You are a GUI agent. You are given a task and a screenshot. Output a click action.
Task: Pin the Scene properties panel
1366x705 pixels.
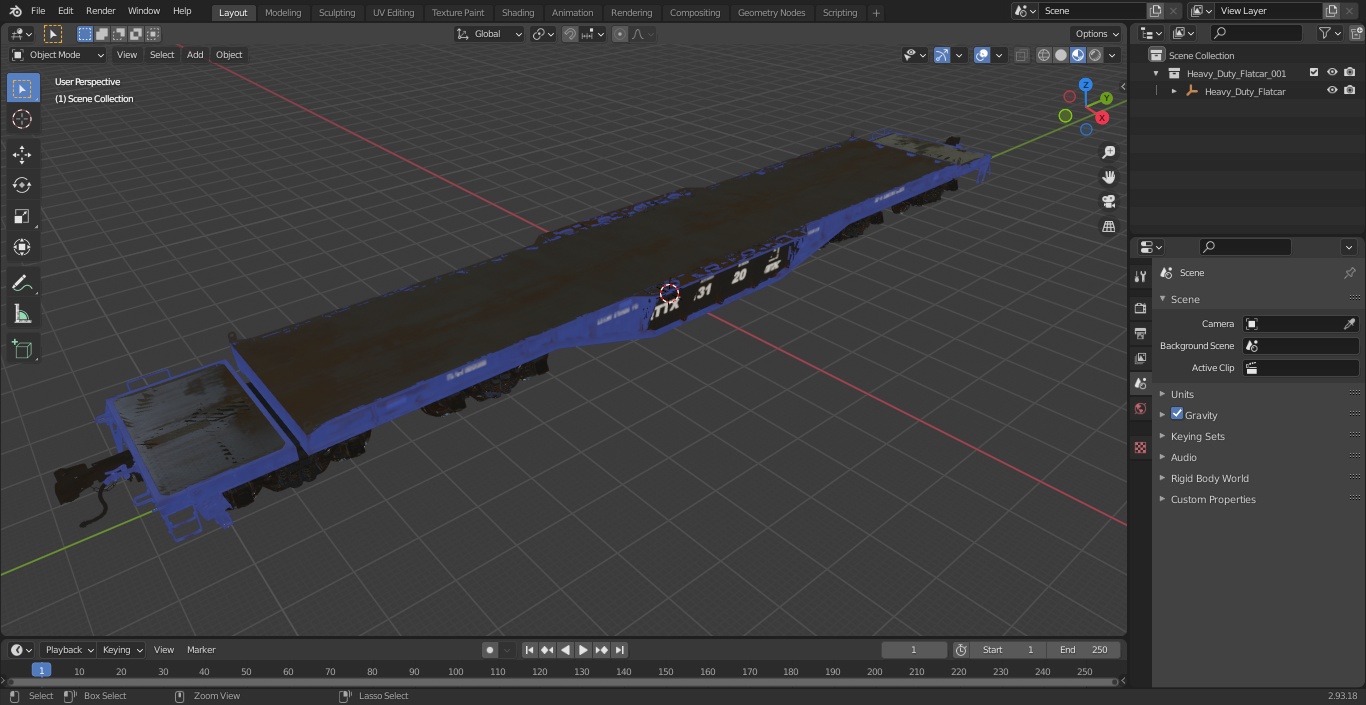pyautogui.click(x=1349, y=273)
